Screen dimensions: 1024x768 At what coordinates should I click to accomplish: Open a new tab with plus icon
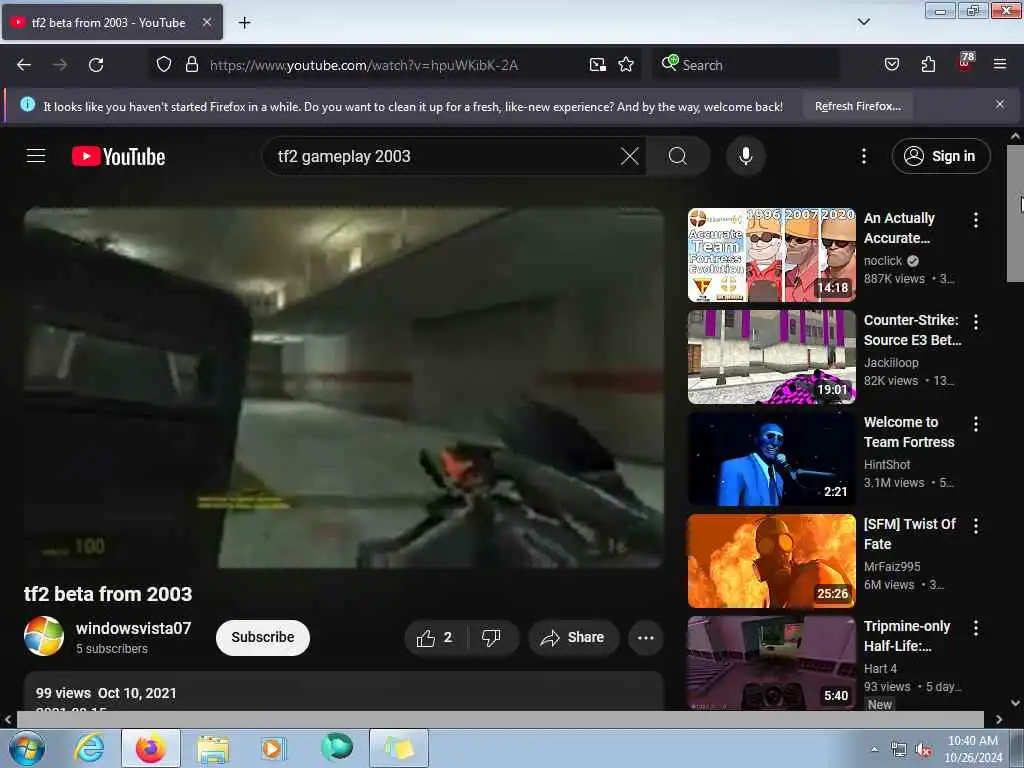click(x=244, y=23)
